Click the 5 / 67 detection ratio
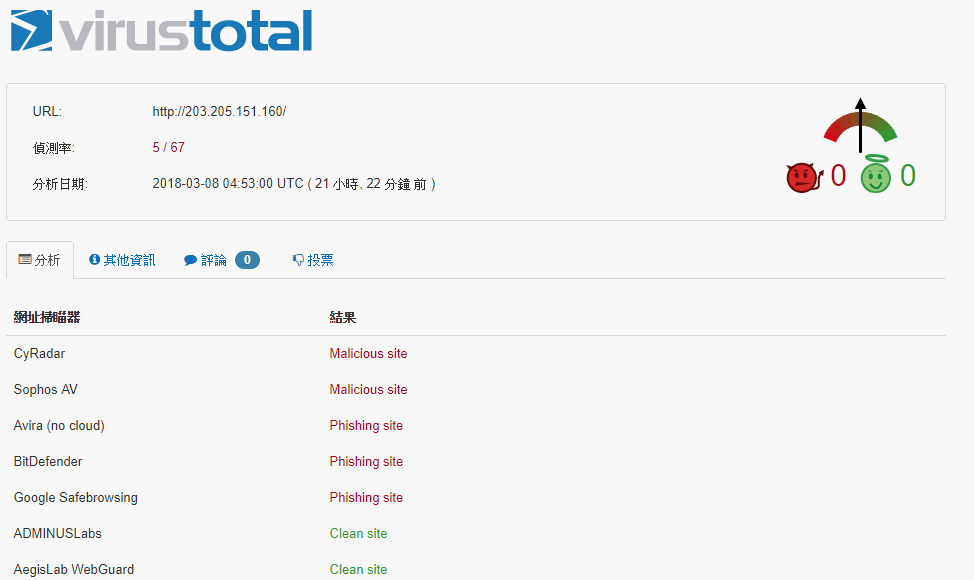Viewport: 974px width, 580px height. pyautogui.click(x=168, y=147)
